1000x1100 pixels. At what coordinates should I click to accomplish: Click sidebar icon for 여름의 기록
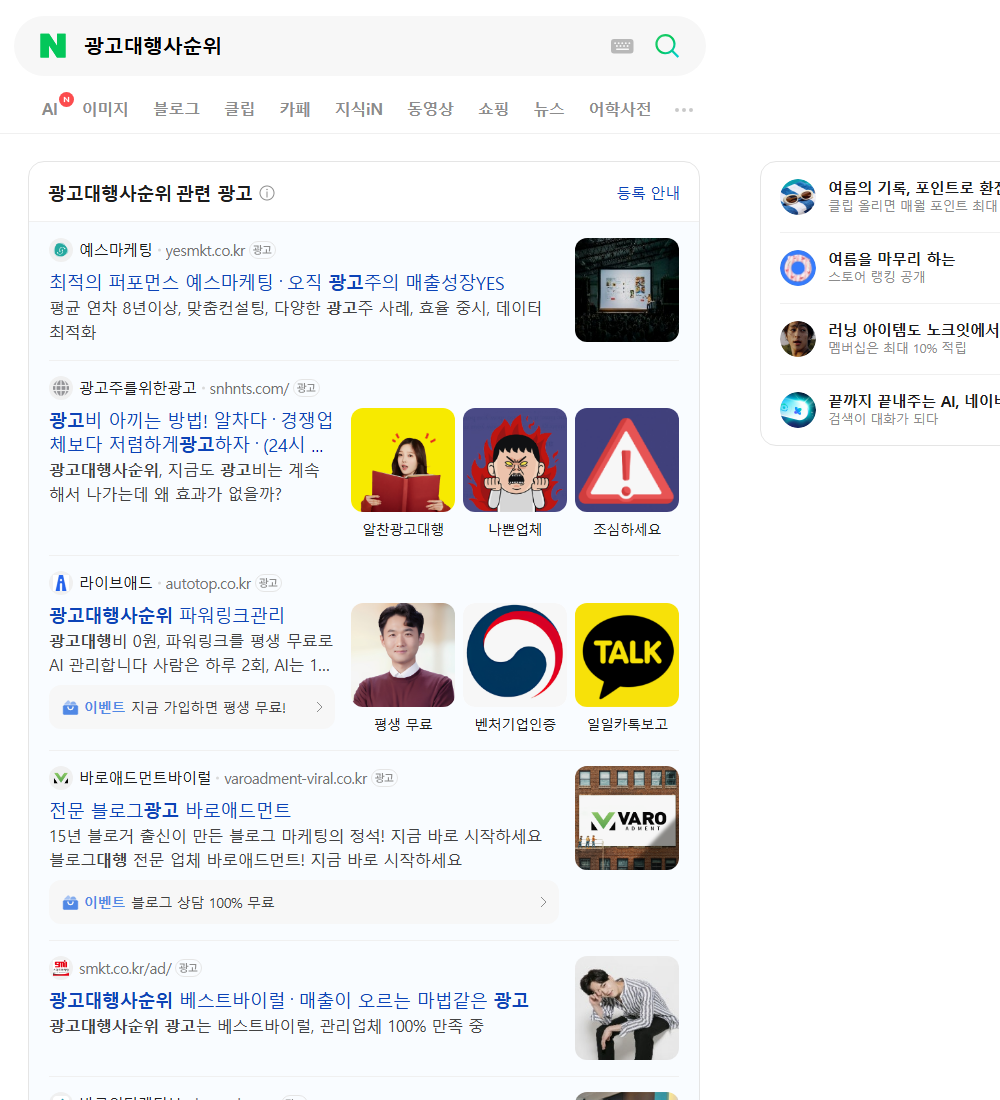click(x=798, y=196)
